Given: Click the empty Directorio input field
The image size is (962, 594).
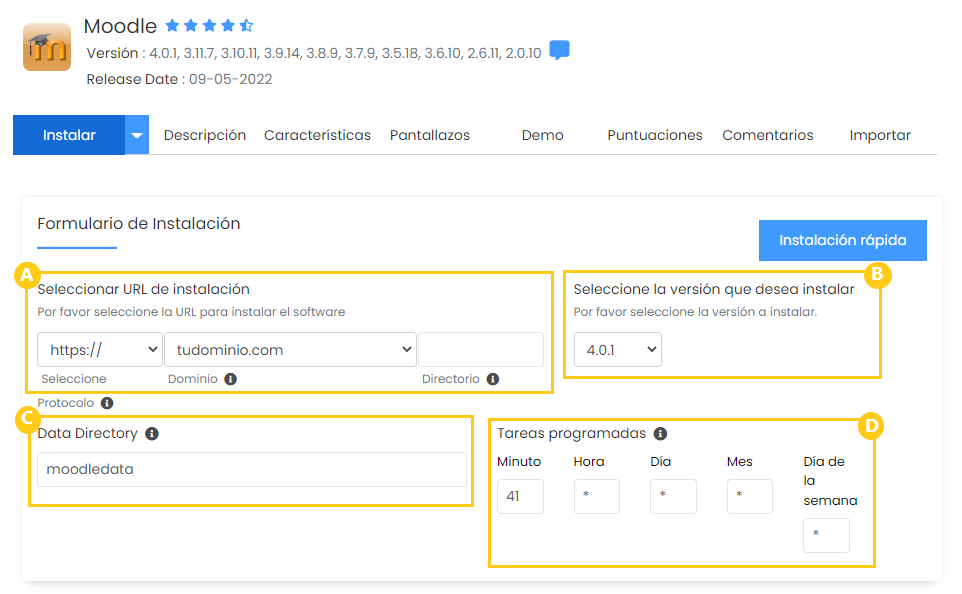Looking at the screenshot, I should coord(481,350).
